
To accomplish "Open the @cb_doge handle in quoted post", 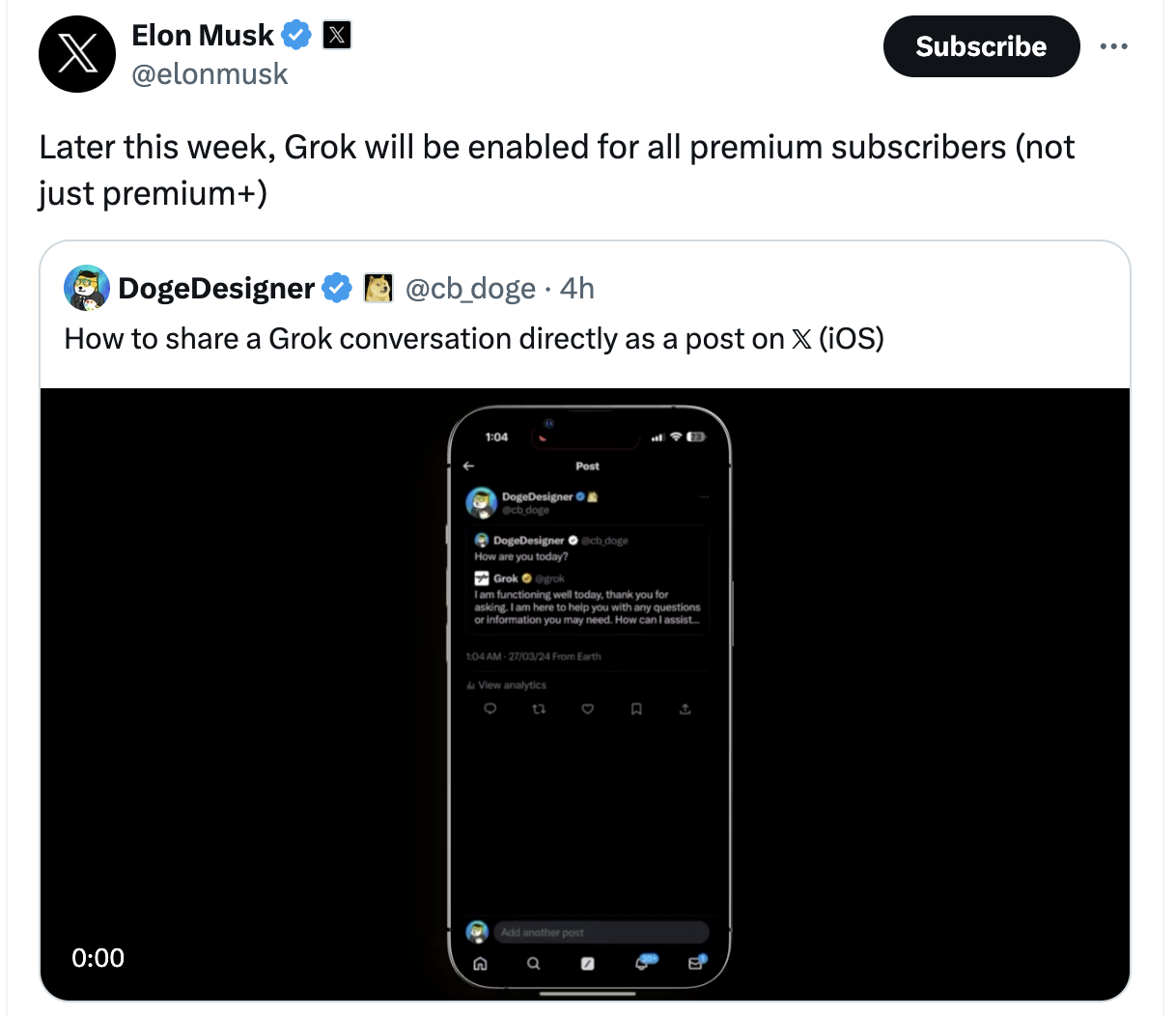I will tap(470, 288).
